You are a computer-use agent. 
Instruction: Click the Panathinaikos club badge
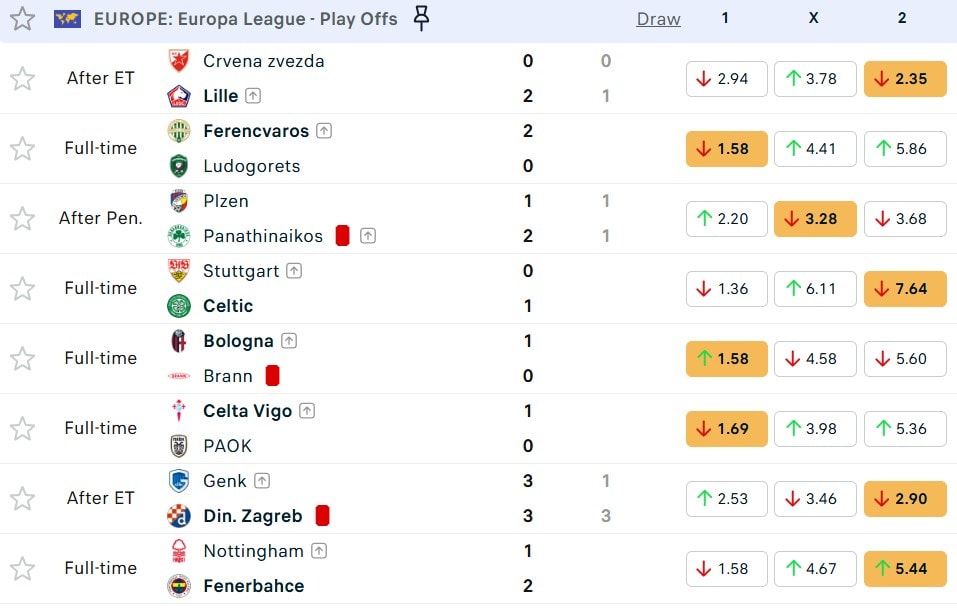tap(179, 236)
